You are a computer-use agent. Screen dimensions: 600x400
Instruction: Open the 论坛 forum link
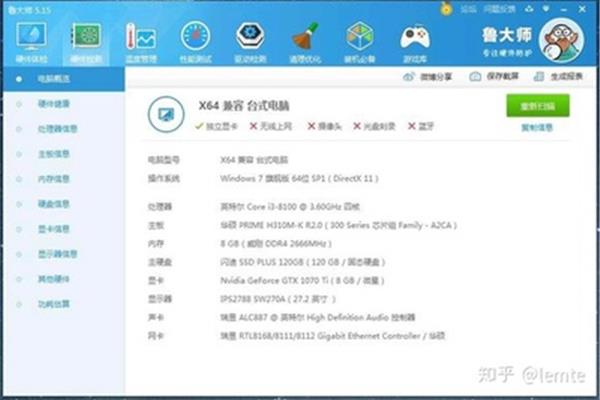468,9
